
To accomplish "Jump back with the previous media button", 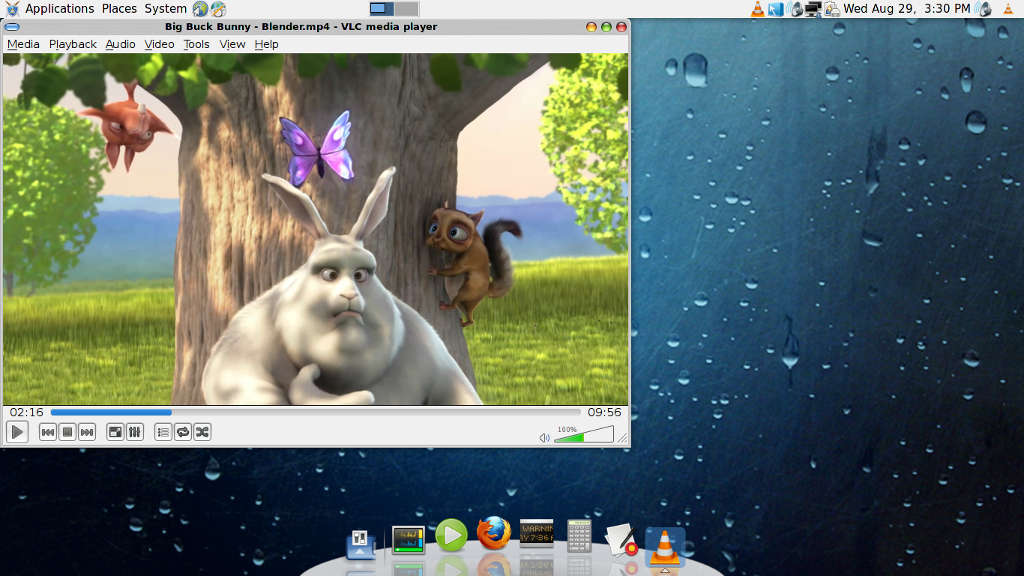I will point(47,431).
